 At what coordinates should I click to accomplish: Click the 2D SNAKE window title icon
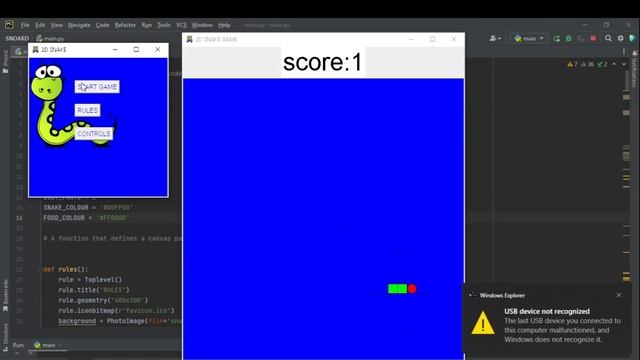coord(36,49)
